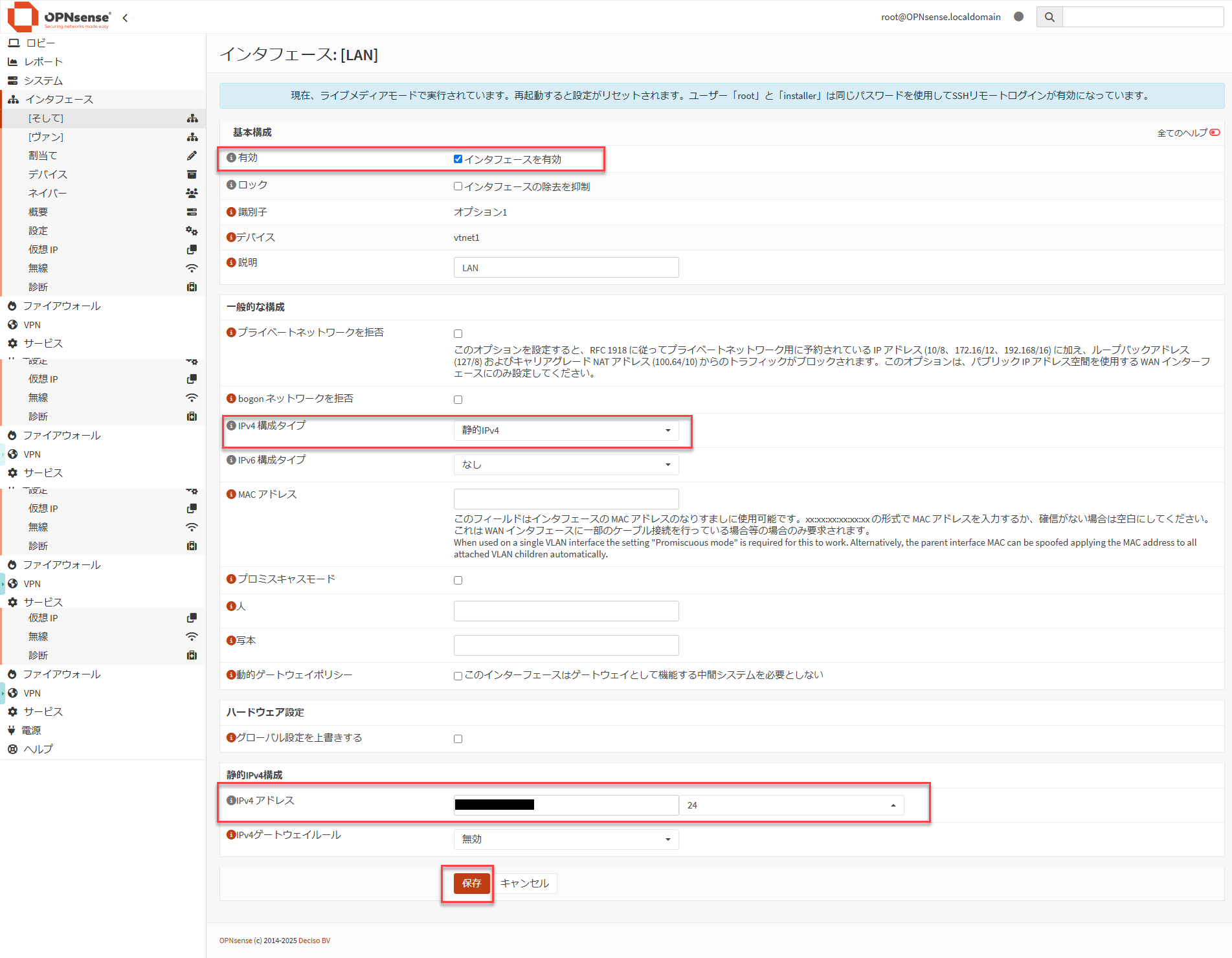Screen dimensions: 1232x958
Task: Click the OPNsense logo in header
Action: [58, 17]
